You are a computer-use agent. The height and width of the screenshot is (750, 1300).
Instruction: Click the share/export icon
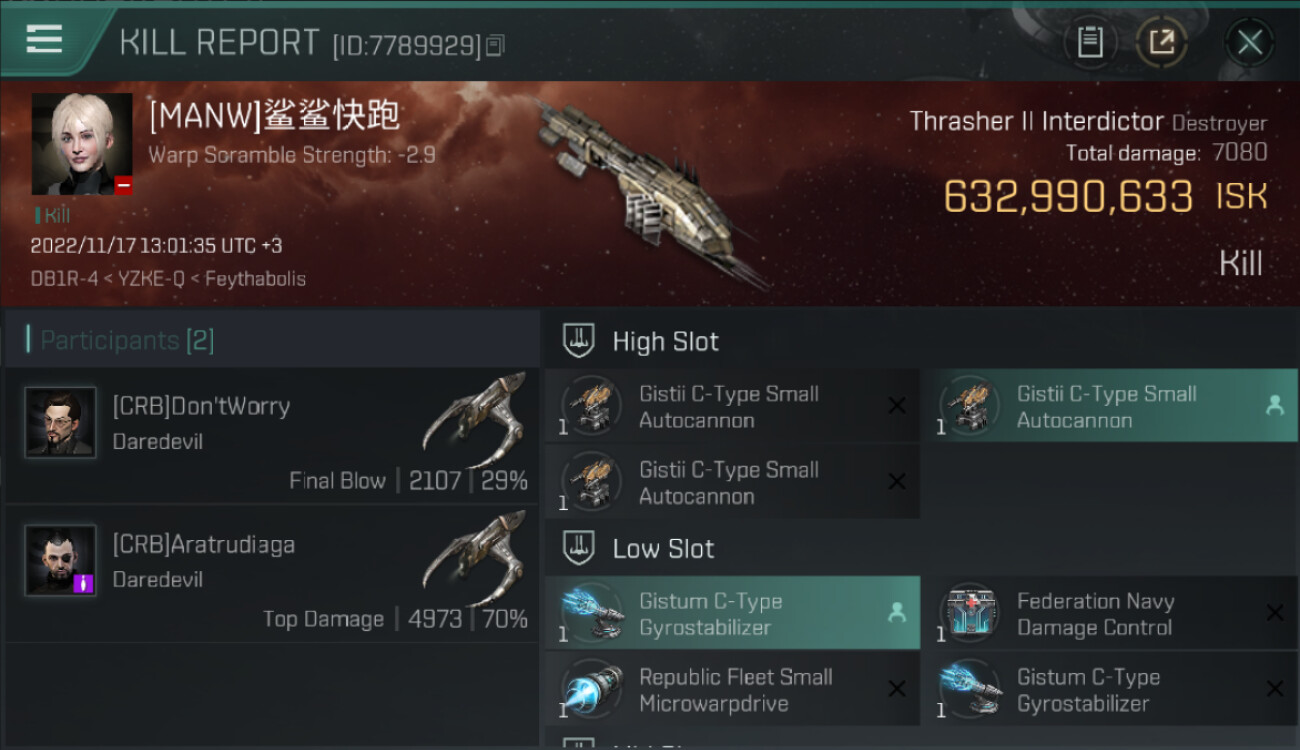pos(1161,42)
